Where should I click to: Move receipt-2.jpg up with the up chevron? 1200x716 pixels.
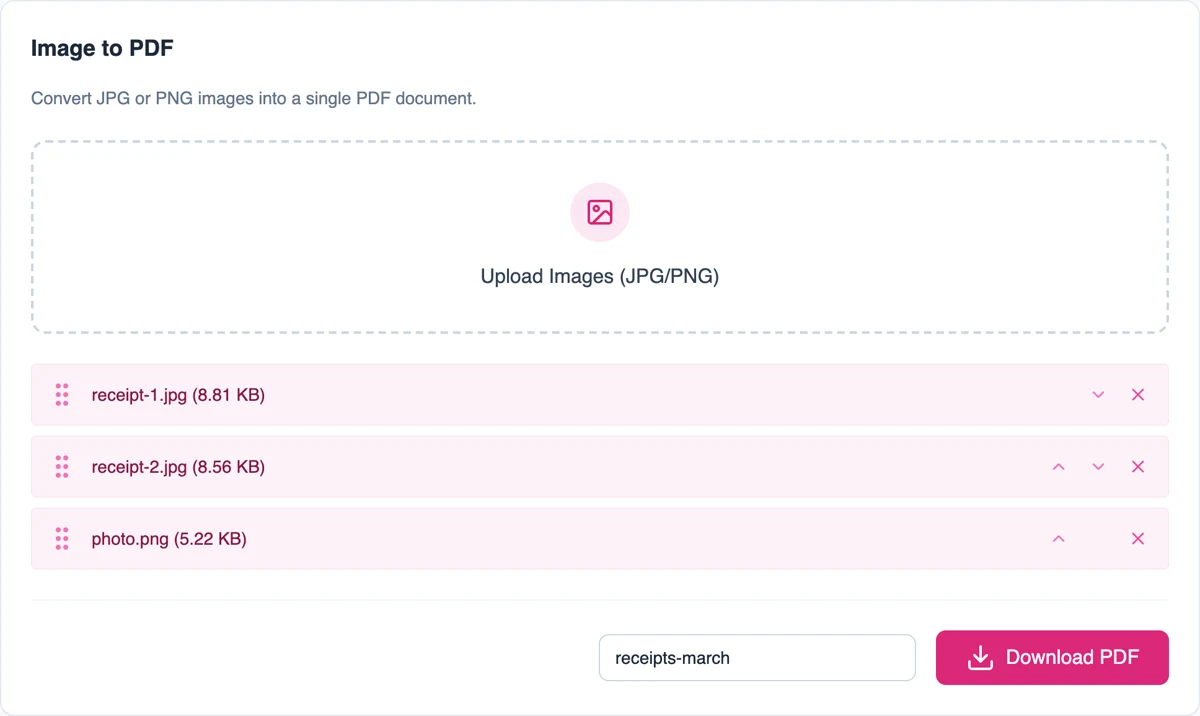(1058, 467)
